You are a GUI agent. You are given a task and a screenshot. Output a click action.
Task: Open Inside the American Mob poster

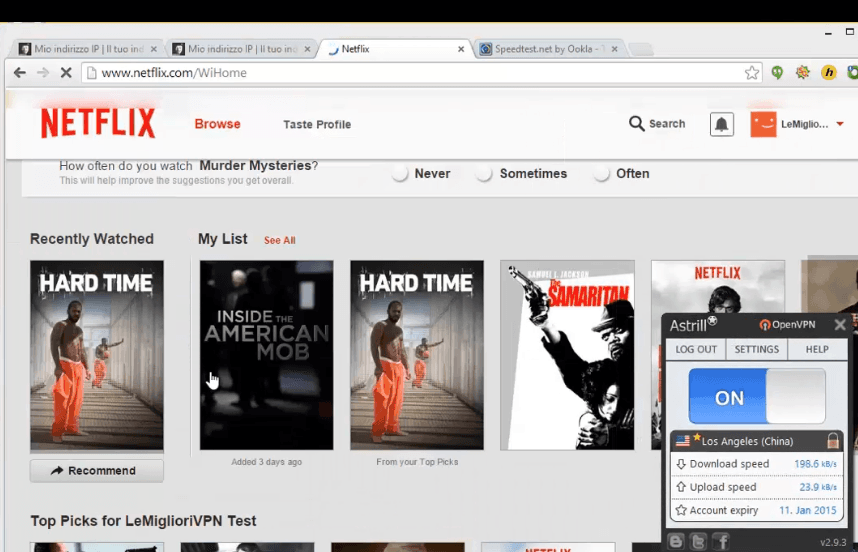266,355
